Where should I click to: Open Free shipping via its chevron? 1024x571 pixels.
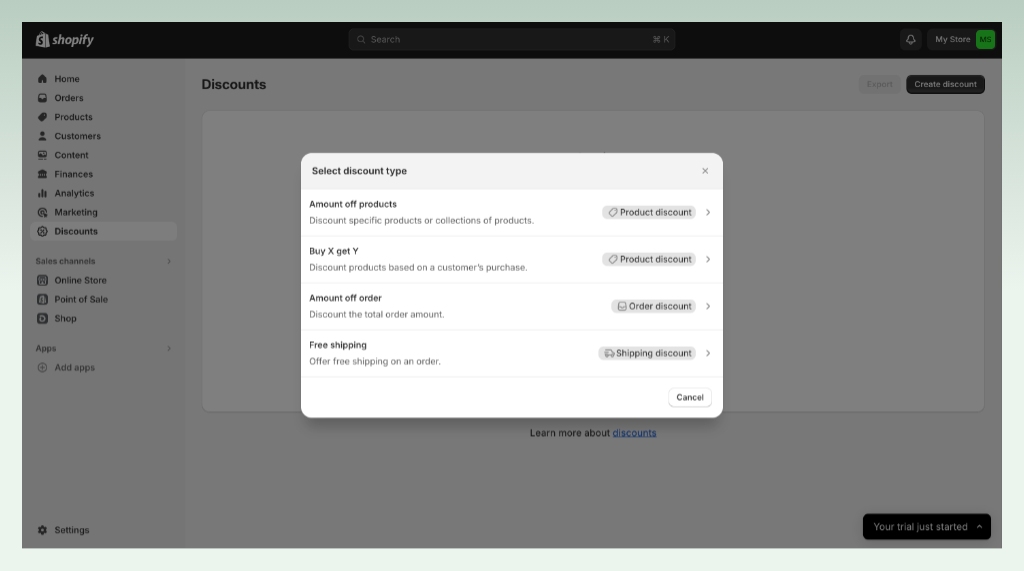[x=708, y=353]
